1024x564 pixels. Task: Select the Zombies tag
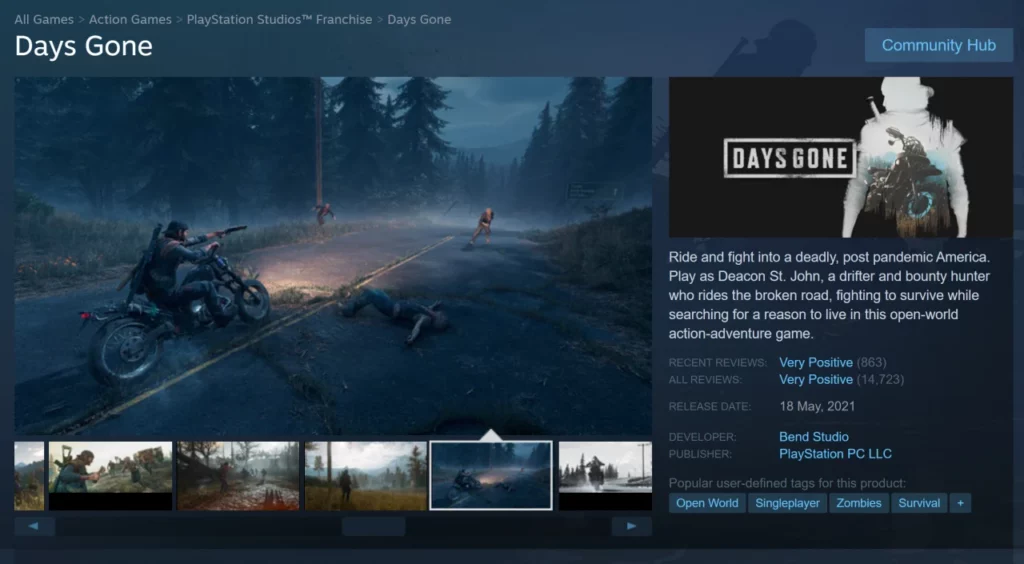pos(859,503)
